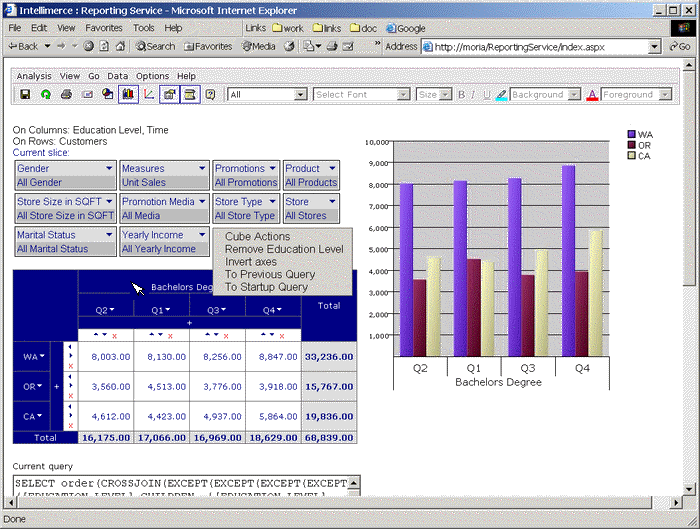Open the 'work' folder in the Links bar

tap(288, 28)
